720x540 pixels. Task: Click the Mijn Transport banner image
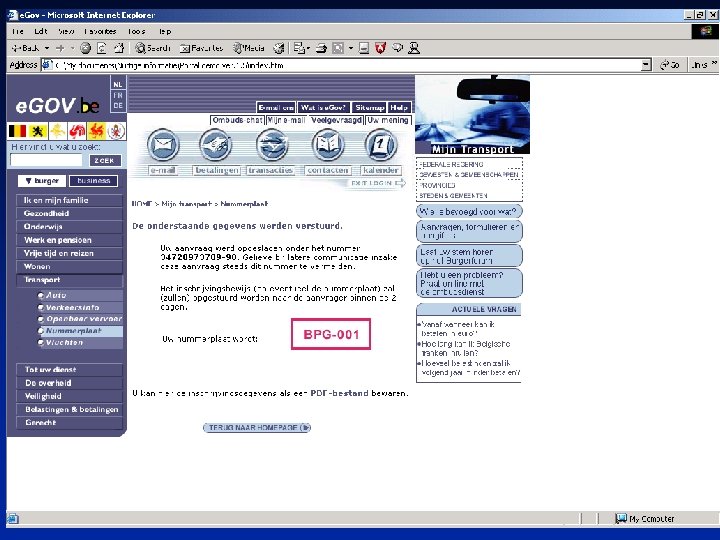coord(472,115)
